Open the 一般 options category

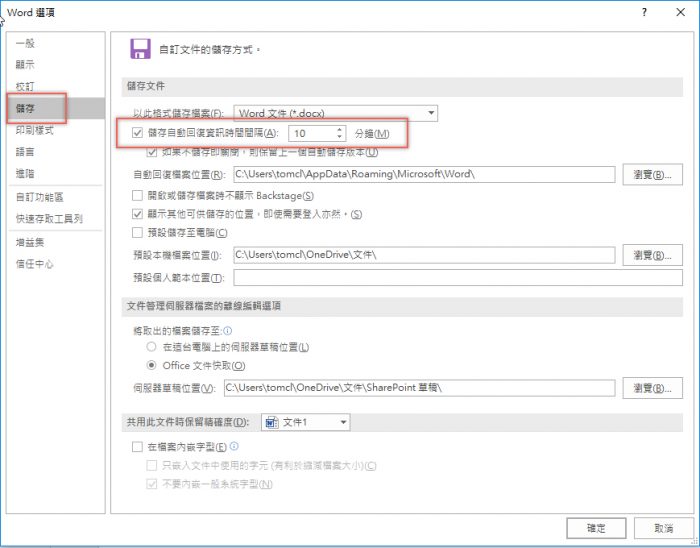tap(25, 43)
